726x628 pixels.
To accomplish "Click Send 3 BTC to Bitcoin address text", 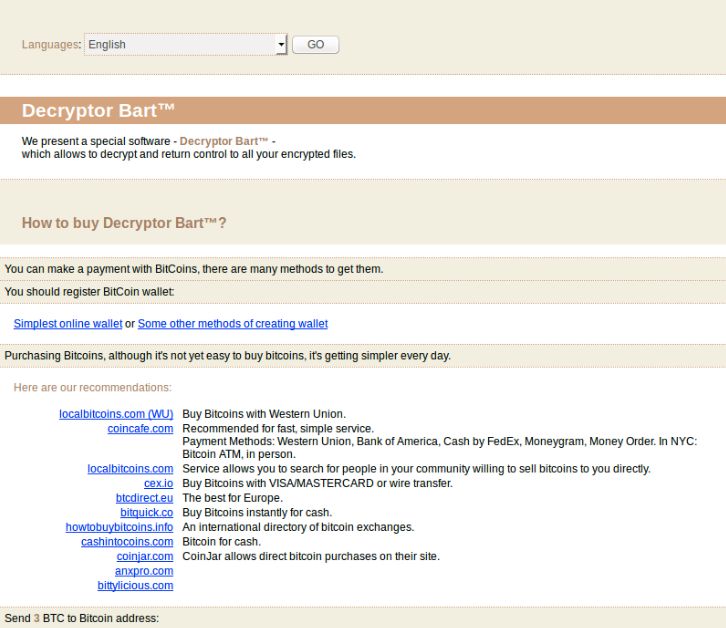I will (81, 618).
